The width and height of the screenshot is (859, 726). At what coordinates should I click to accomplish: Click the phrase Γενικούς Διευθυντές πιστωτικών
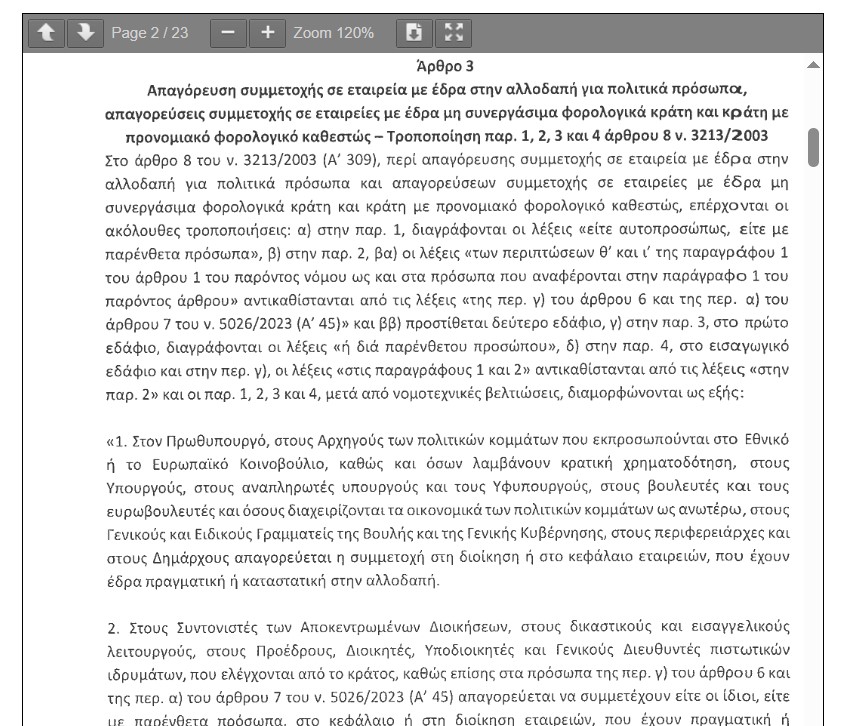pyautogui.click(x=678, y=650)
